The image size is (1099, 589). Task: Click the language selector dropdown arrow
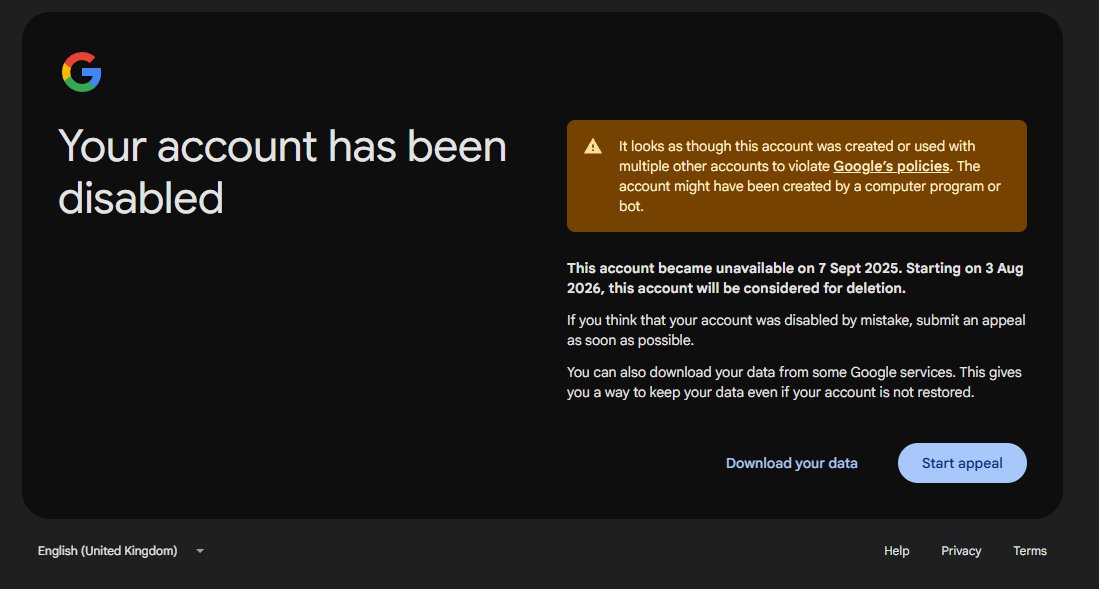pos(200,551)
